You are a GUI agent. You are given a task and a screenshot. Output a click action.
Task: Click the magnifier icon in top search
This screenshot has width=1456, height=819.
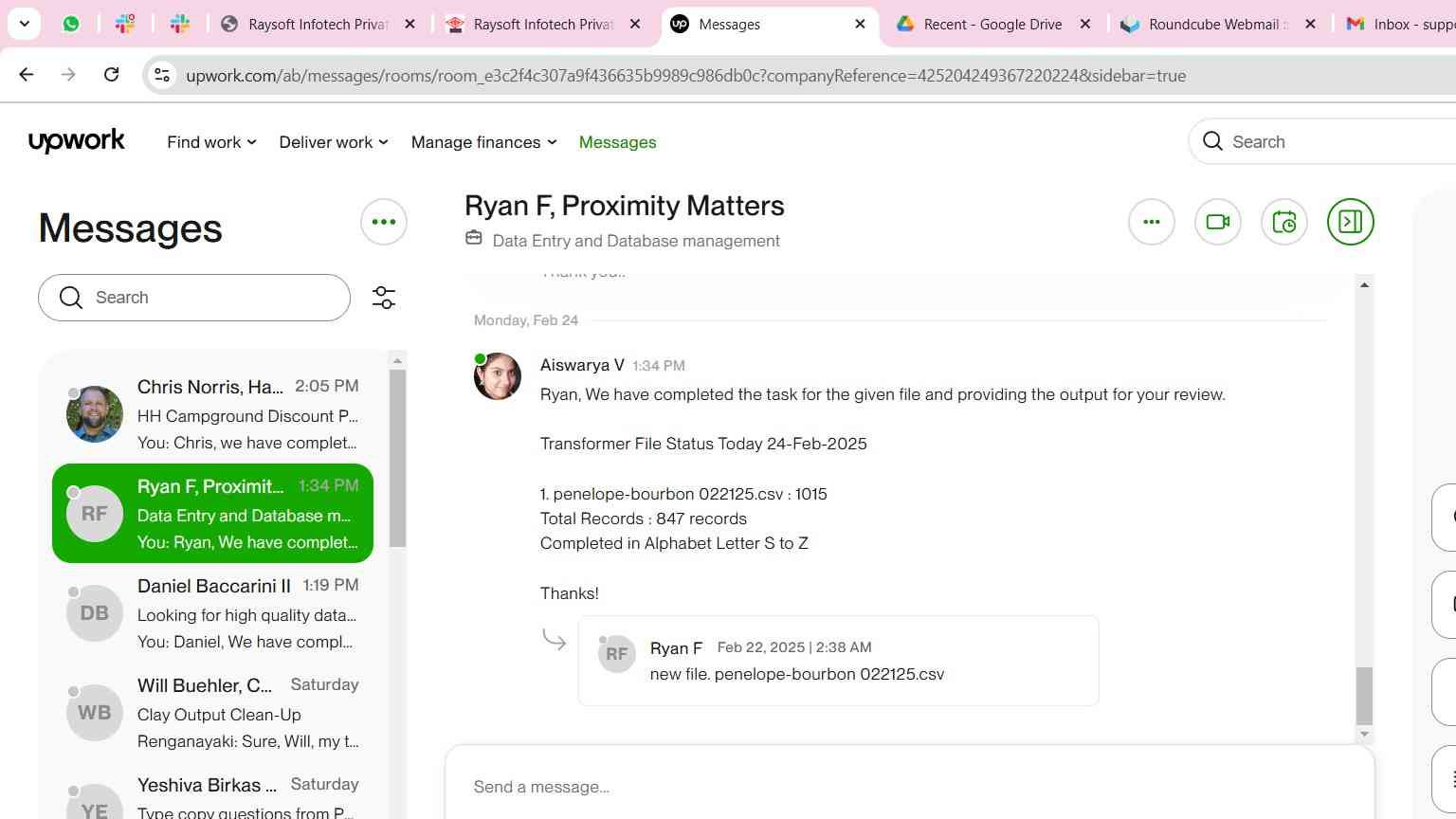(1212, 141)
